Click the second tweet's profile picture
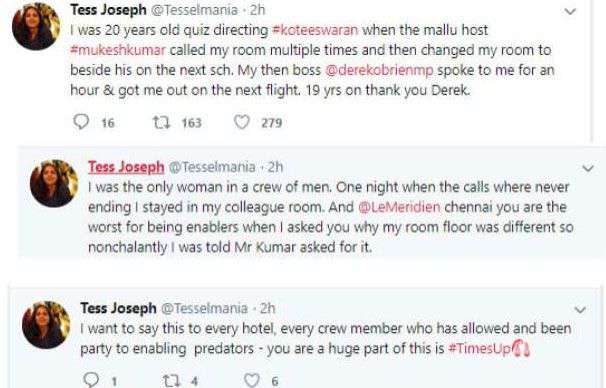This screenshot has height=388, width=606. (x=54, y=183)
